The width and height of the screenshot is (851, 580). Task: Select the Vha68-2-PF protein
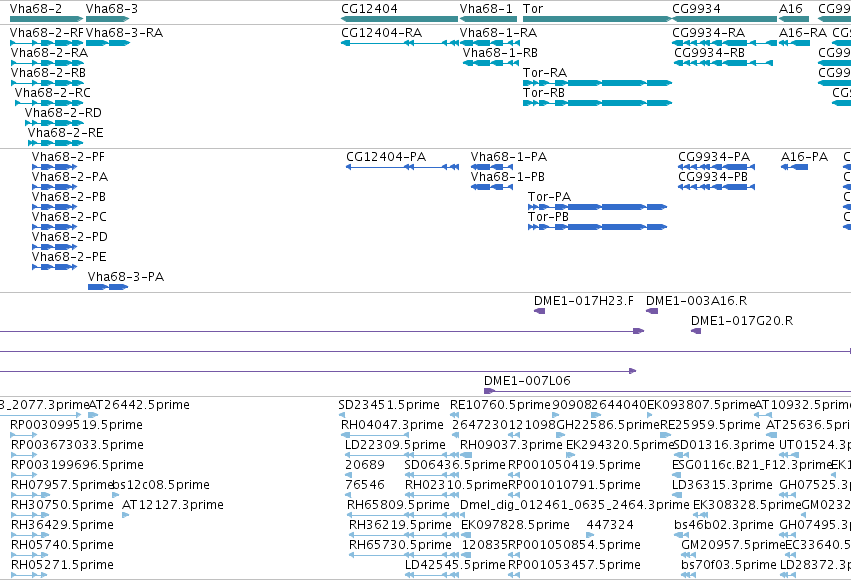pyautogui.click(x=54, y=167)
